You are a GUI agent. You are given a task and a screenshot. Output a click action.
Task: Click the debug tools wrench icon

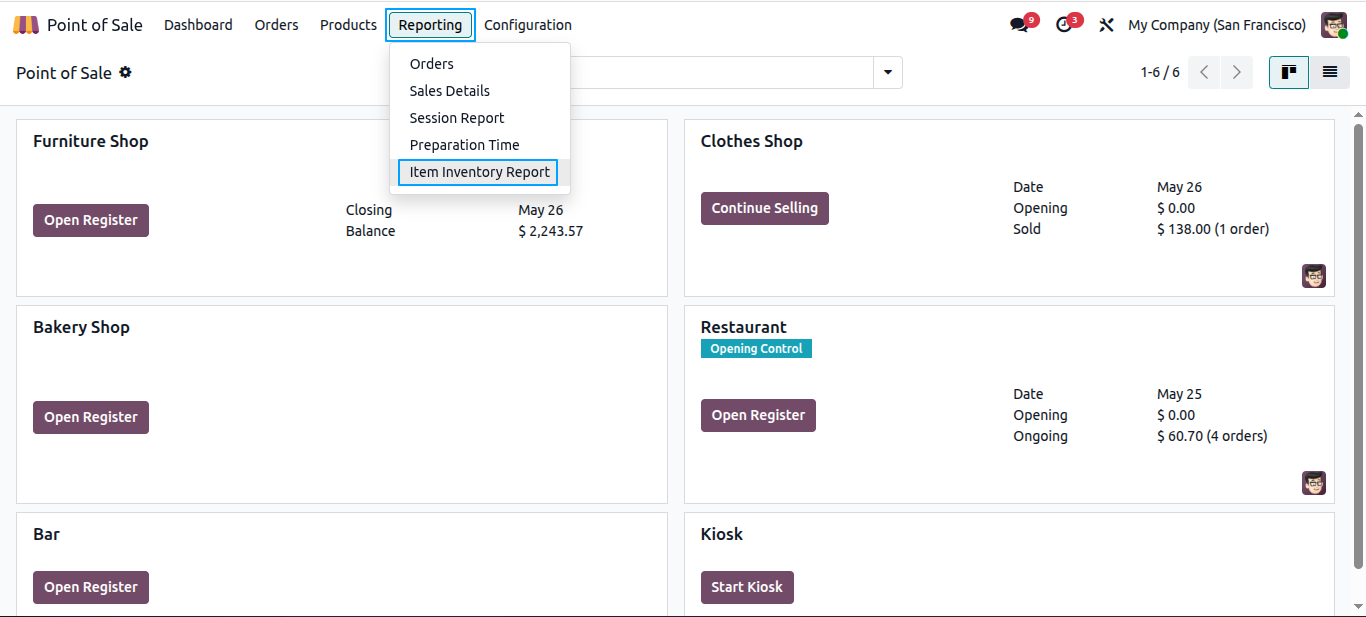point(1106,25)
